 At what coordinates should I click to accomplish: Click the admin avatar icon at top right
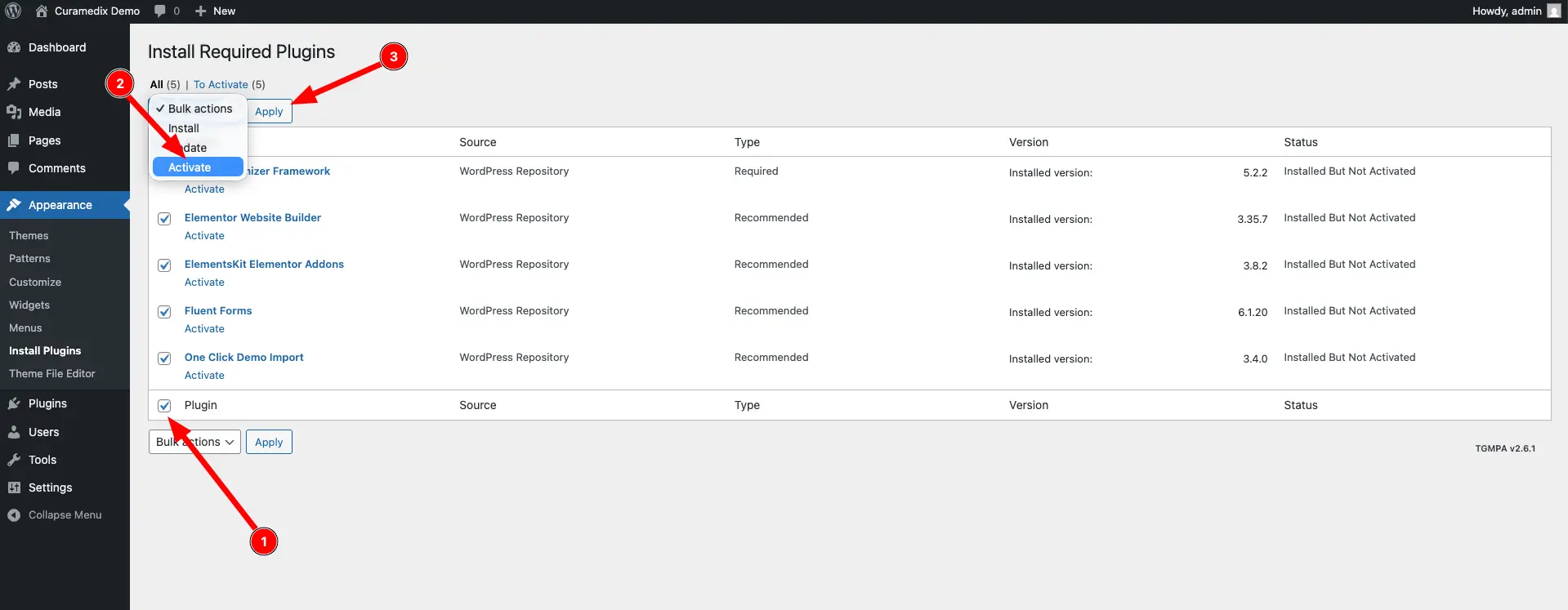1554,11
